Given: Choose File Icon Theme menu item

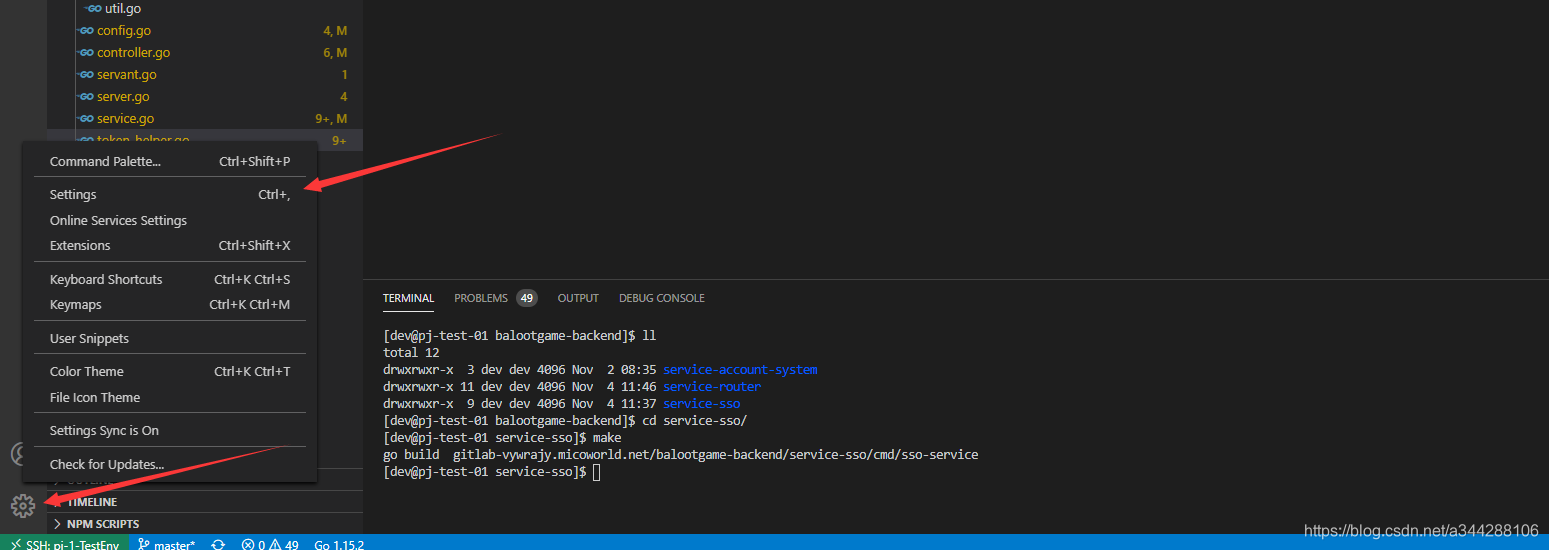Looking at the screenshot, I should tap(170, 397).
